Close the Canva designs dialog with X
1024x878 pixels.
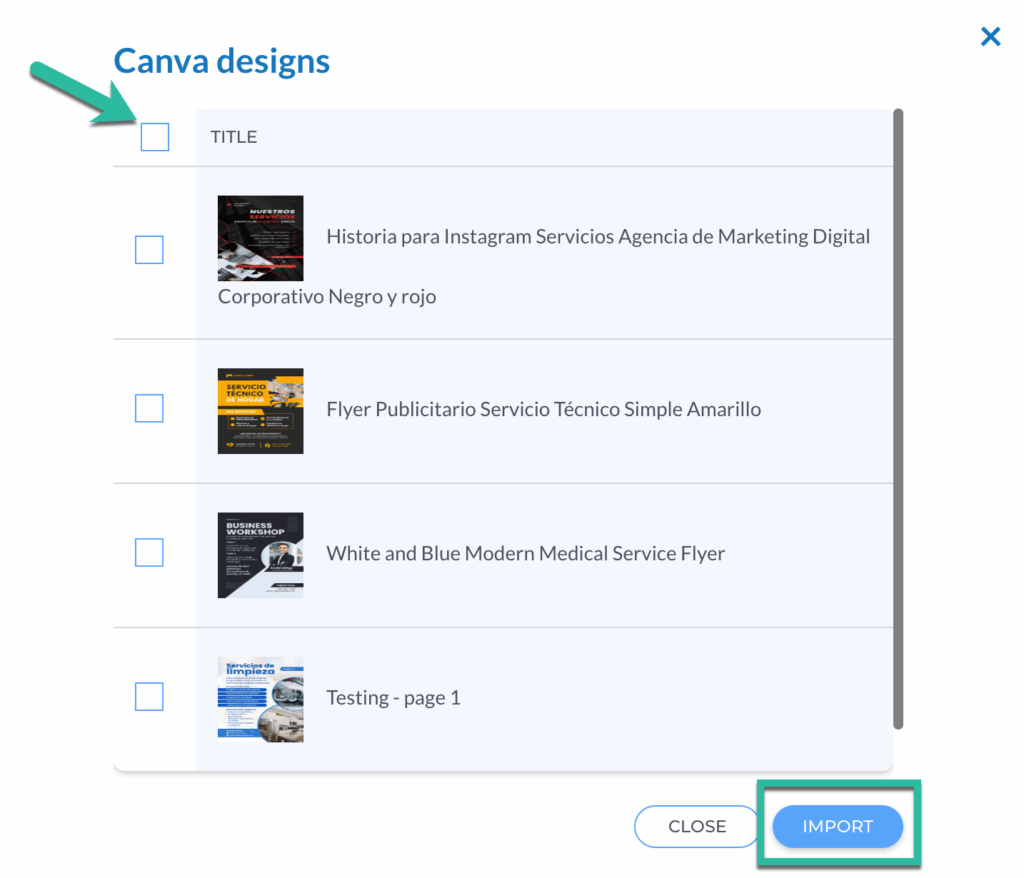tap(990, 37)
